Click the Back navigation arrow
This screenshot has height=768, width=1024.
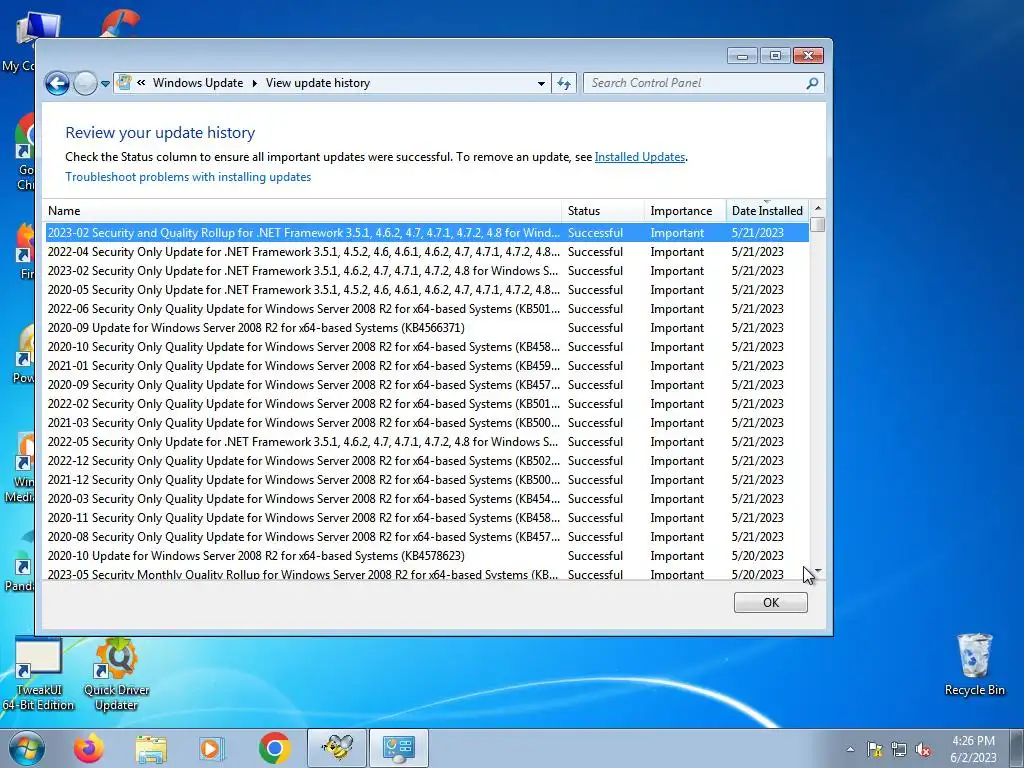click(57, 84)
